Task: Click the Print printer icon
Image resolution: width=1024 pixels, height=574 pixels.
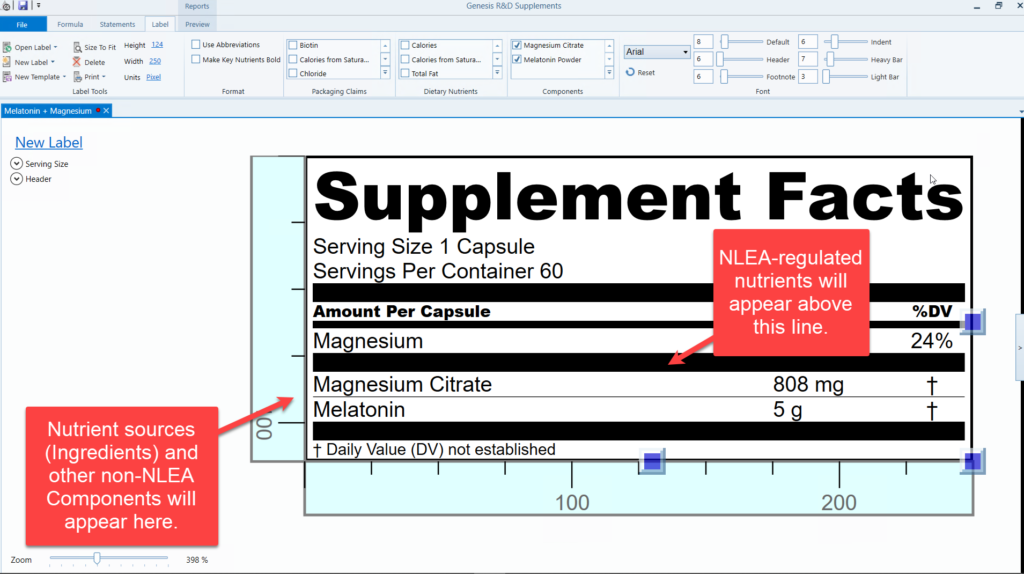Action: 77,77
